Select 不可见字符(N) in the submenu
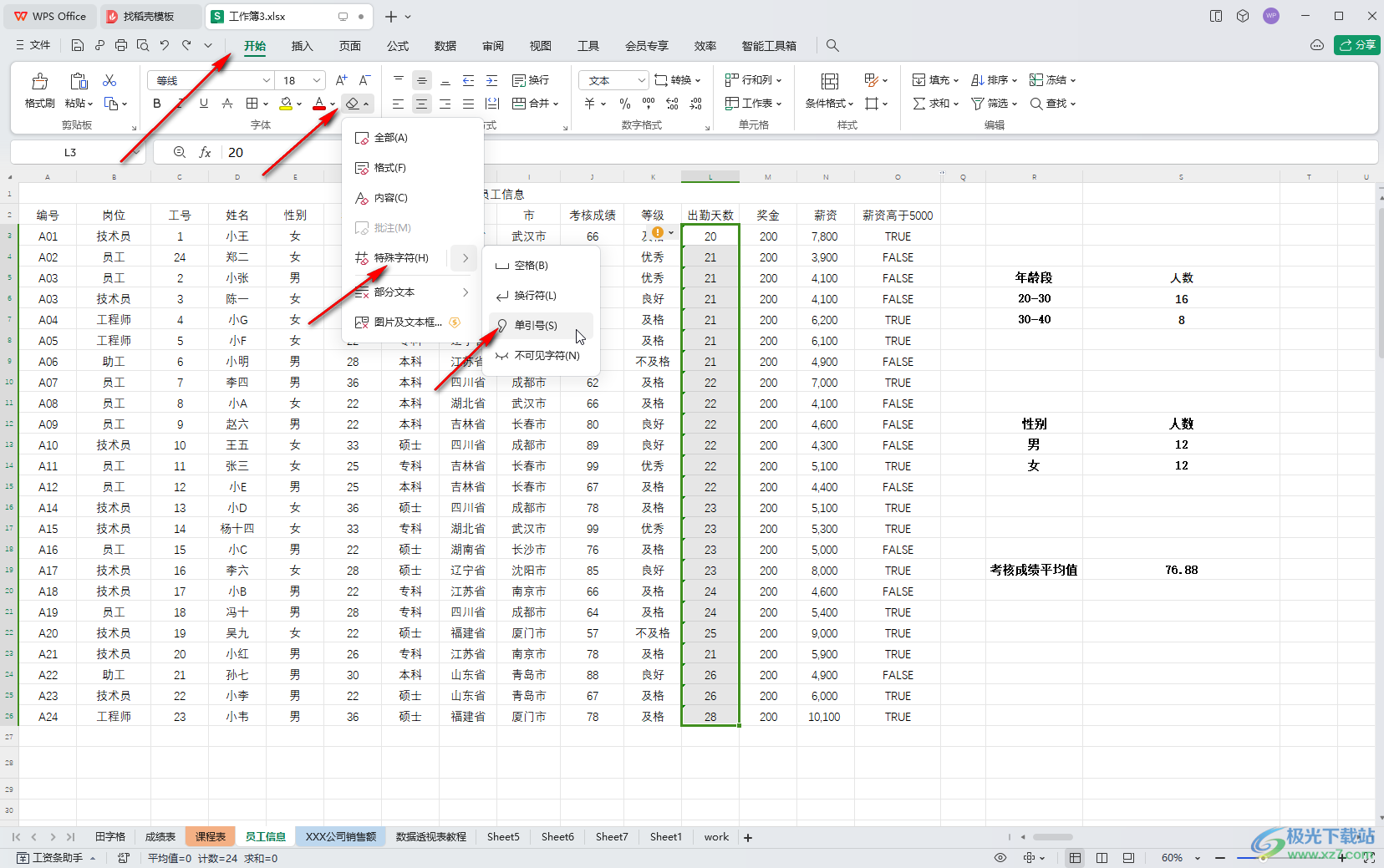This screenshot has width=1384, height=868. (x=541, y=356)
